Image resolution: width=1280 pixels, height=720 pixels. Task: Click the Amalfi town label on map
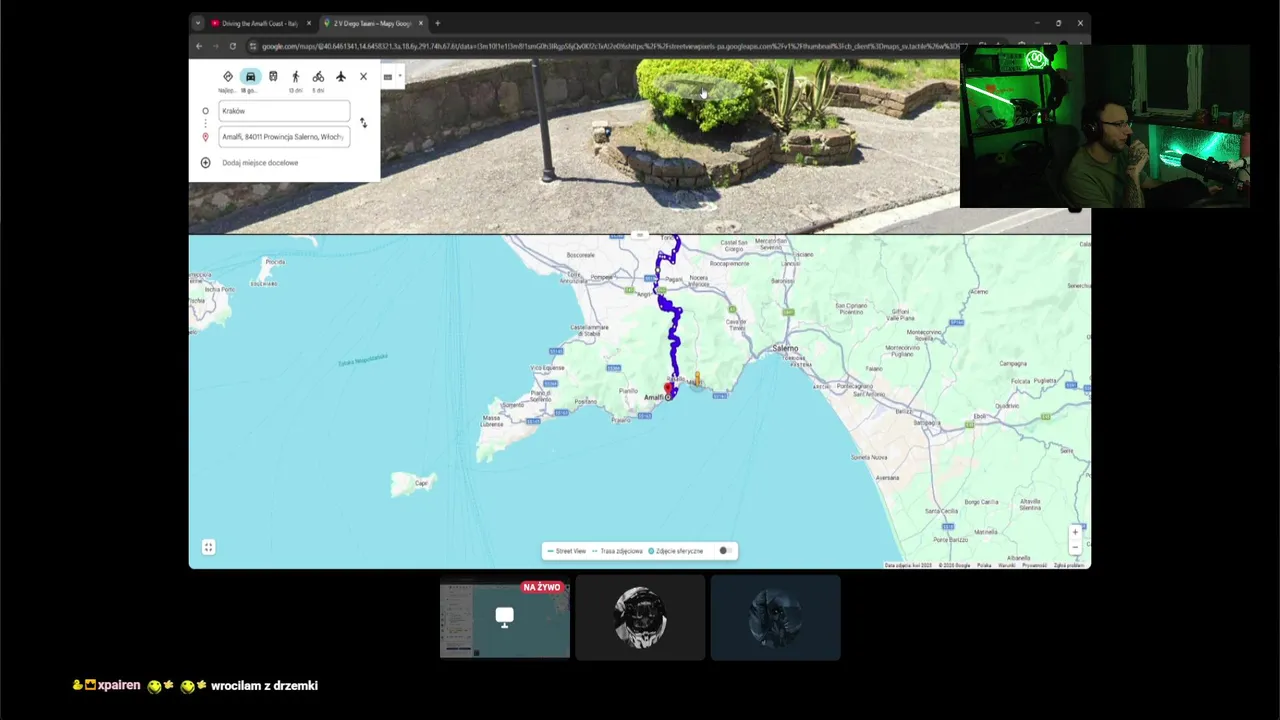653,398
